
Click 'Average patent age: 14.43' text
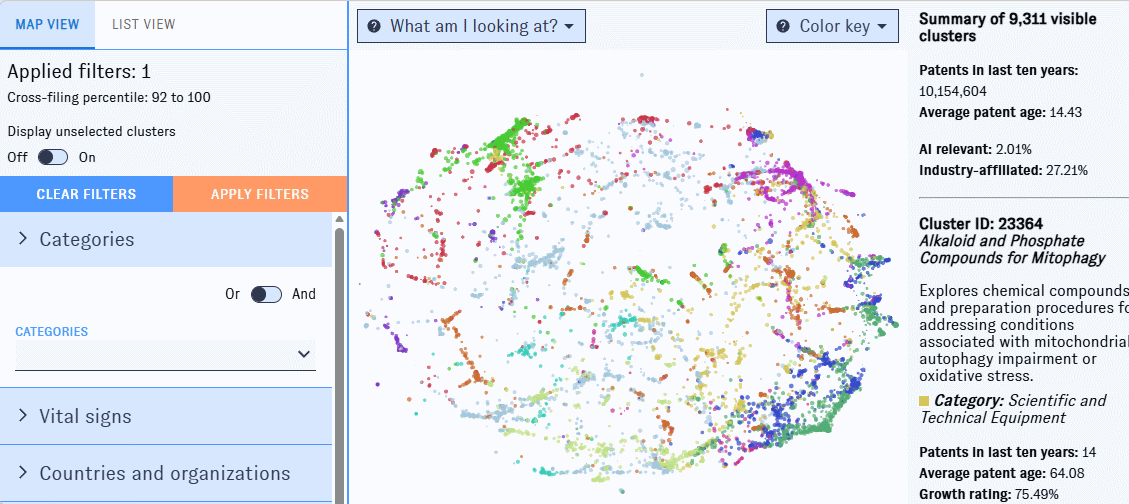tap(1001, 112)
